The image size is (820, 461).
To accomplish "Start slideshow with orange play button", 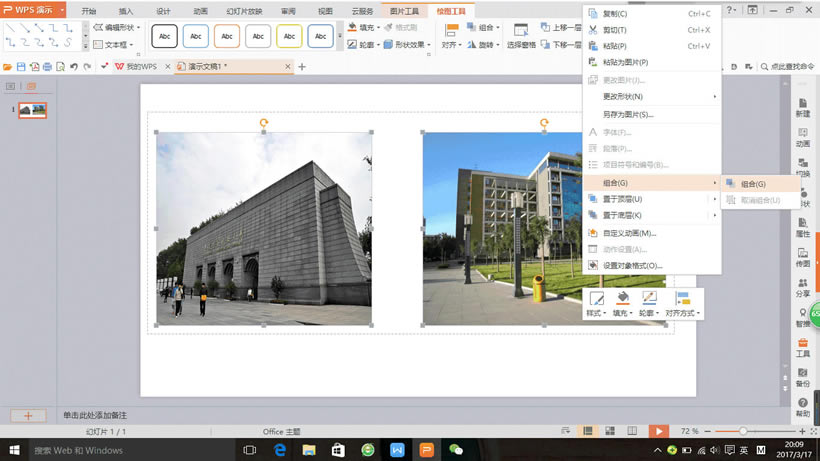I will click(658, 431).
